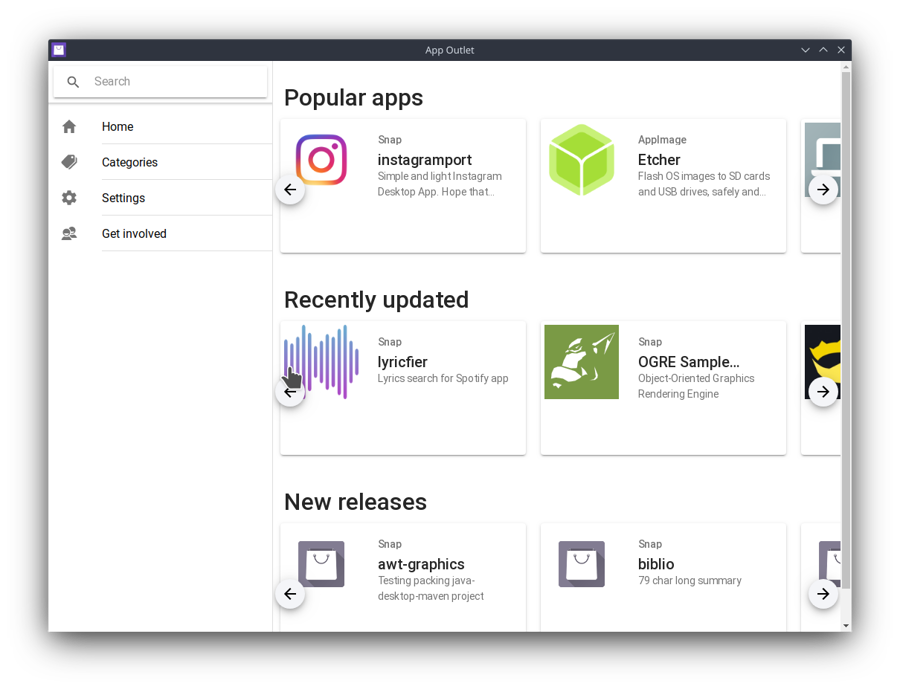Click the biblio shopping bag icon

click(x=581, y=564)
